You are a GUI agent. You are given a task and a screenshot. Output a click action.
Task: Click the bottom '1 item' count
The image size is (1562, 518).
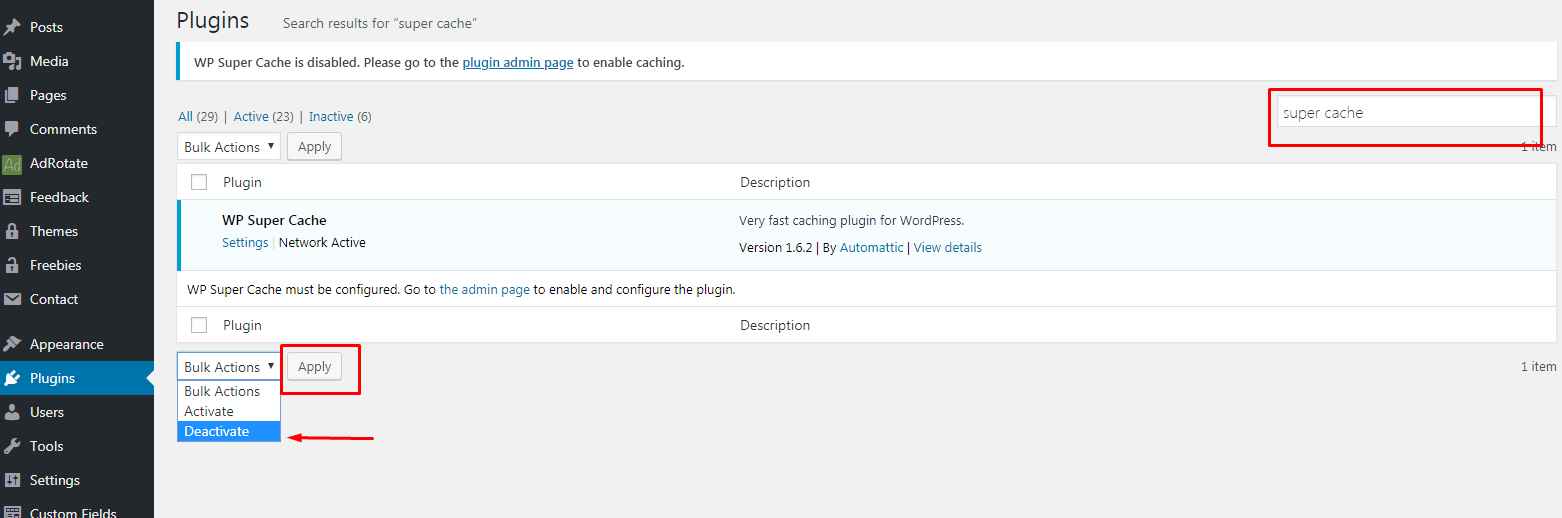coord(1538,366)
